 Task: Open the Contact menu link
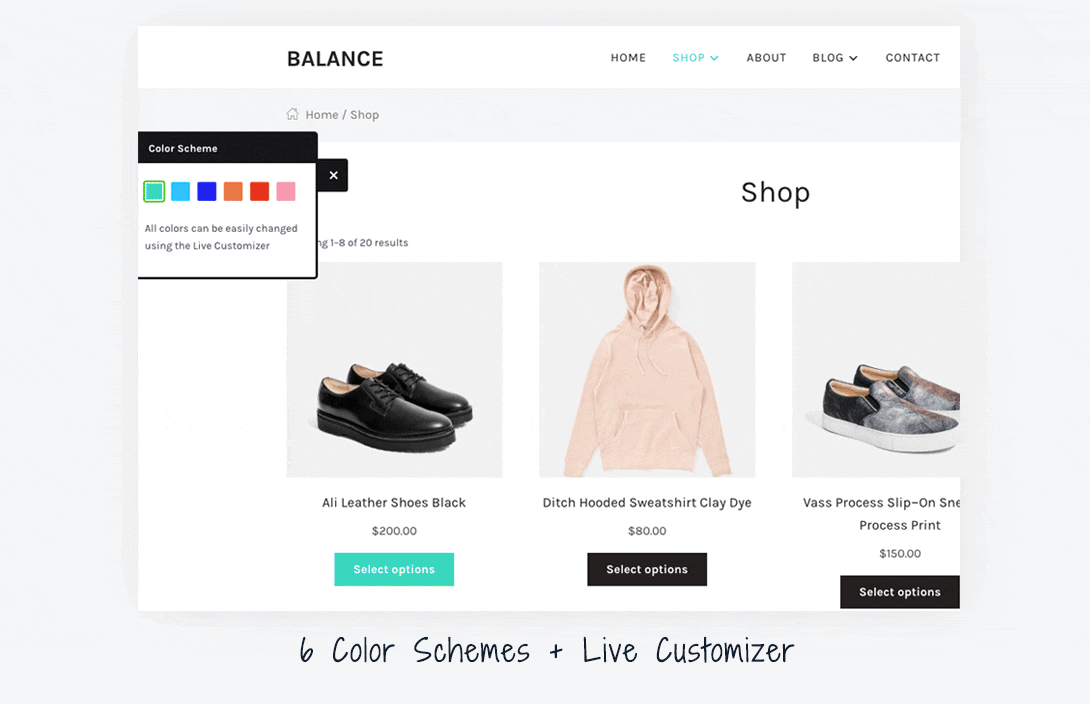[x=913, y=58]
